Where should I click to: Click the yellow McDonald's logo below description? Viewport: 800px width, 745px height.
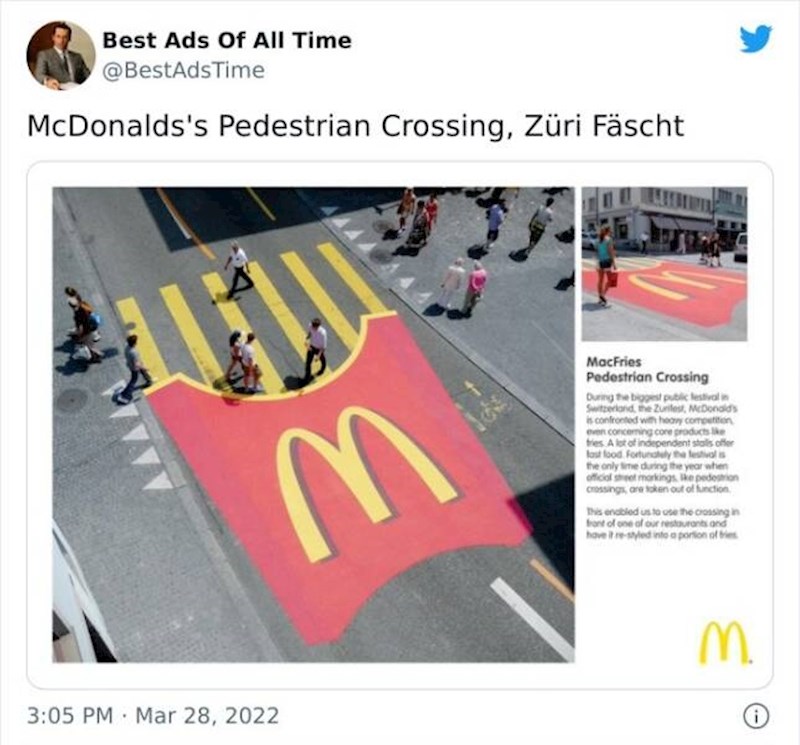click(x=723, y=642)
